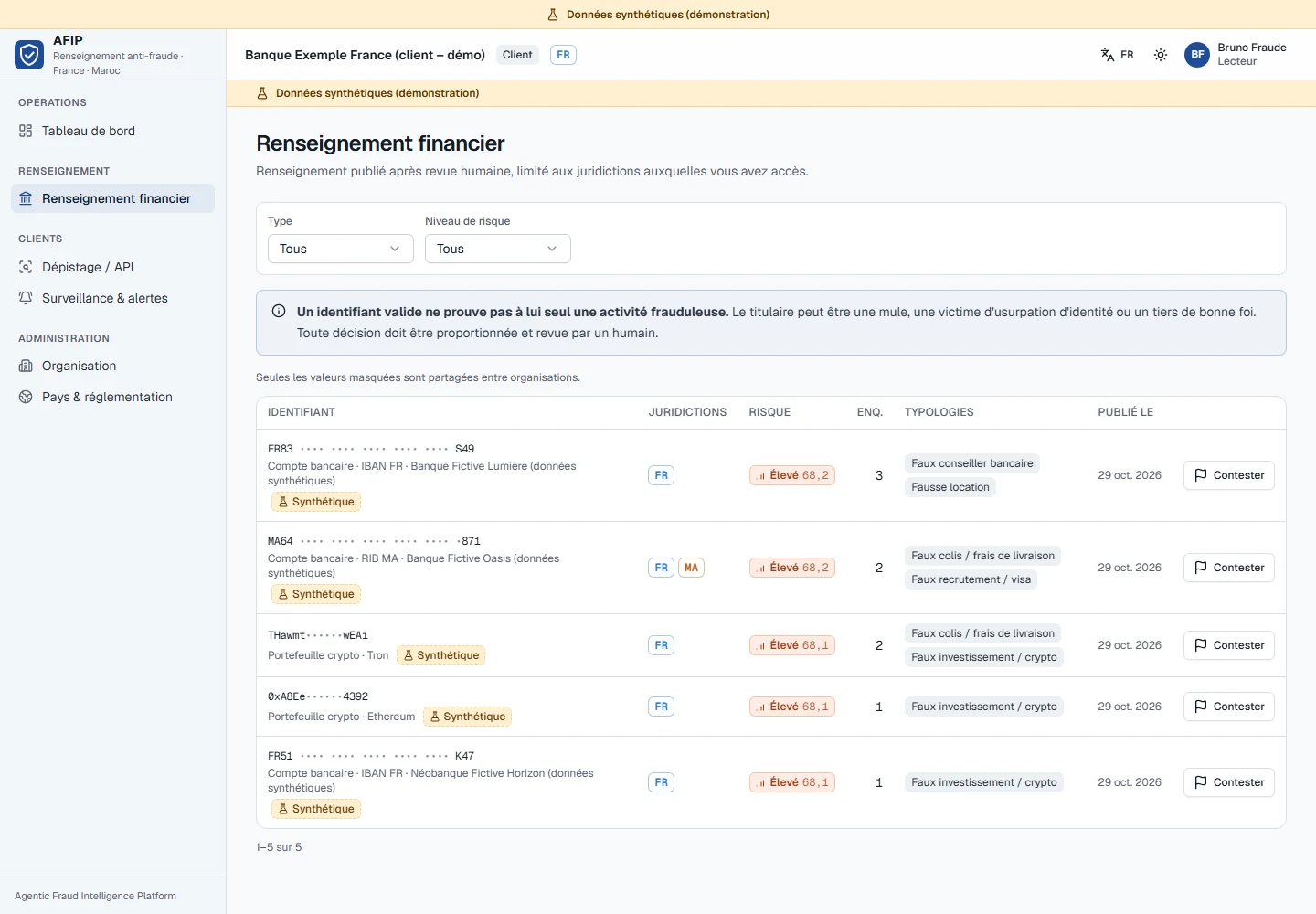The height and width of the screenshot is (914, 1316).
Task: Click the Faux recrutement / visa tag
Action: pos(971,579)
